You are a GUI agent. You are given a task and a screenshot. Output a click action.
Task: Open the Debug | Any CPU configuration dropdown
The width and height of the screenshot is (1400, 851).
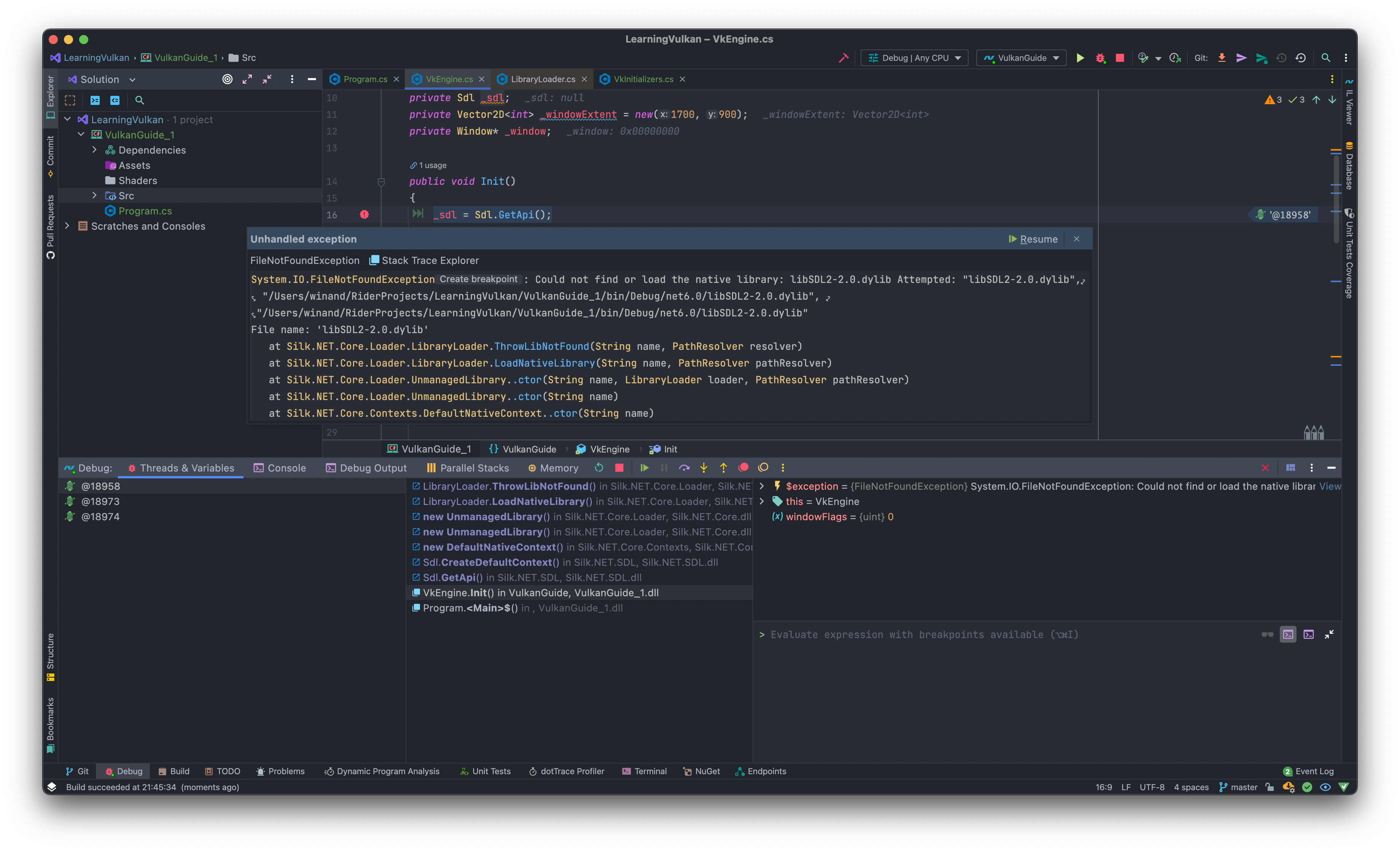tap(914, 58)
